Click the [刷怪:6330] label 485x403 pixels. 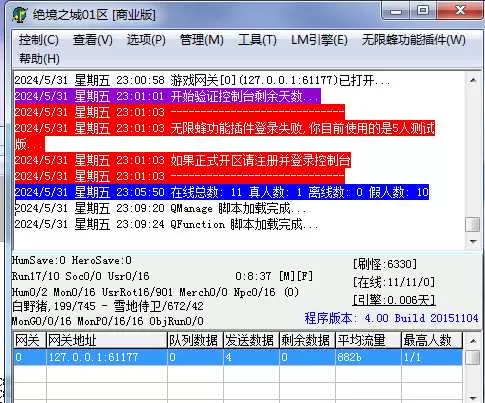coord(385,264)
